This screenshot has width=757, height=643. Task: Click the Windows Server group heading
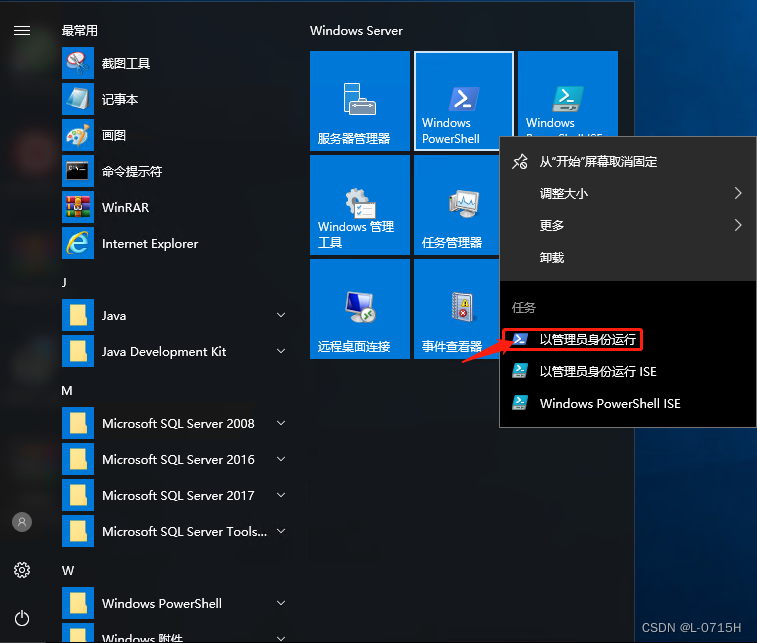[x=356, y=30]
